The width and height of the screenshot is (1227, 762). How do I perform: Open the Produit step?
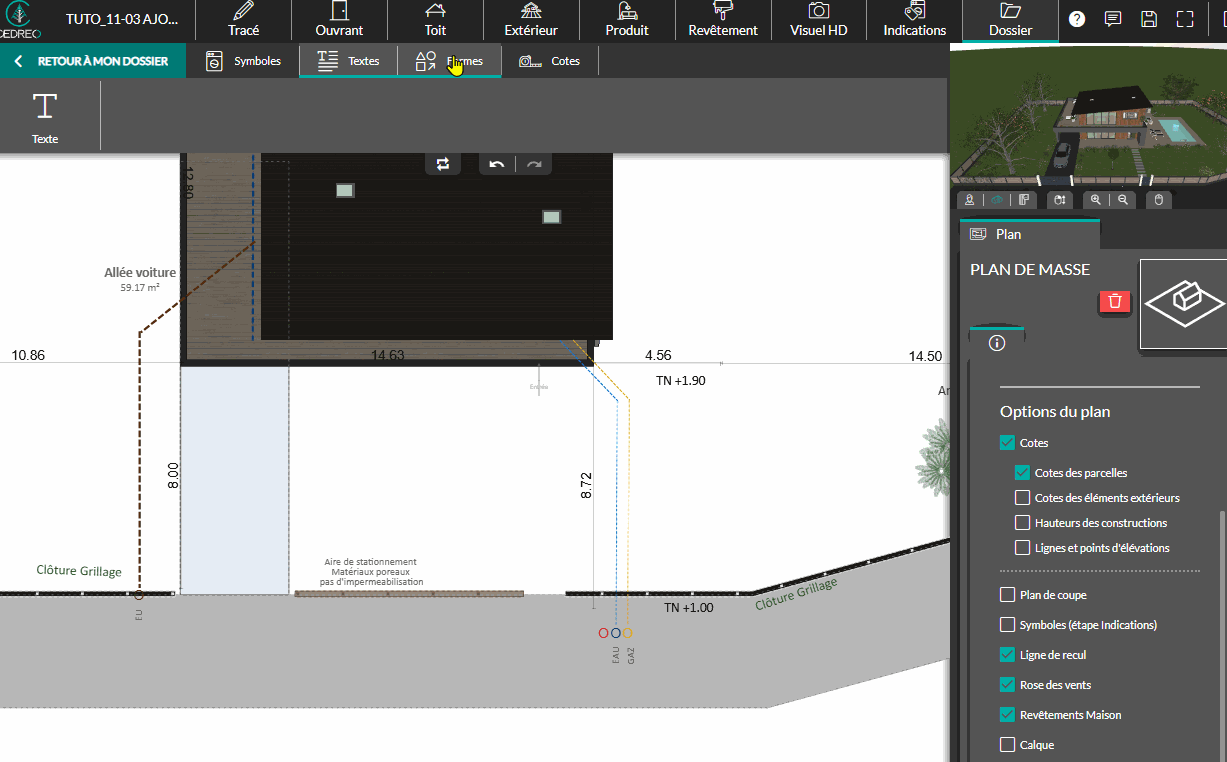click(627, 21)
